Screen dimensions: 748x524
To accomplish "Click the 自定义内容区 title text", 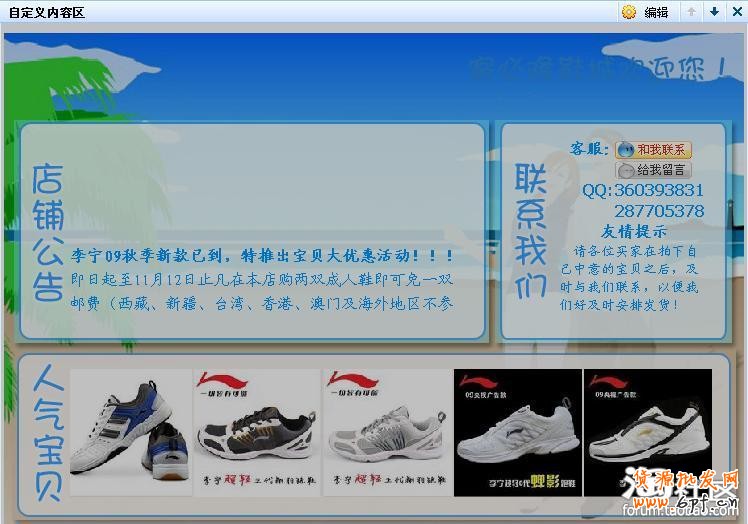I will pyautogui.click(x=47, y=12).
